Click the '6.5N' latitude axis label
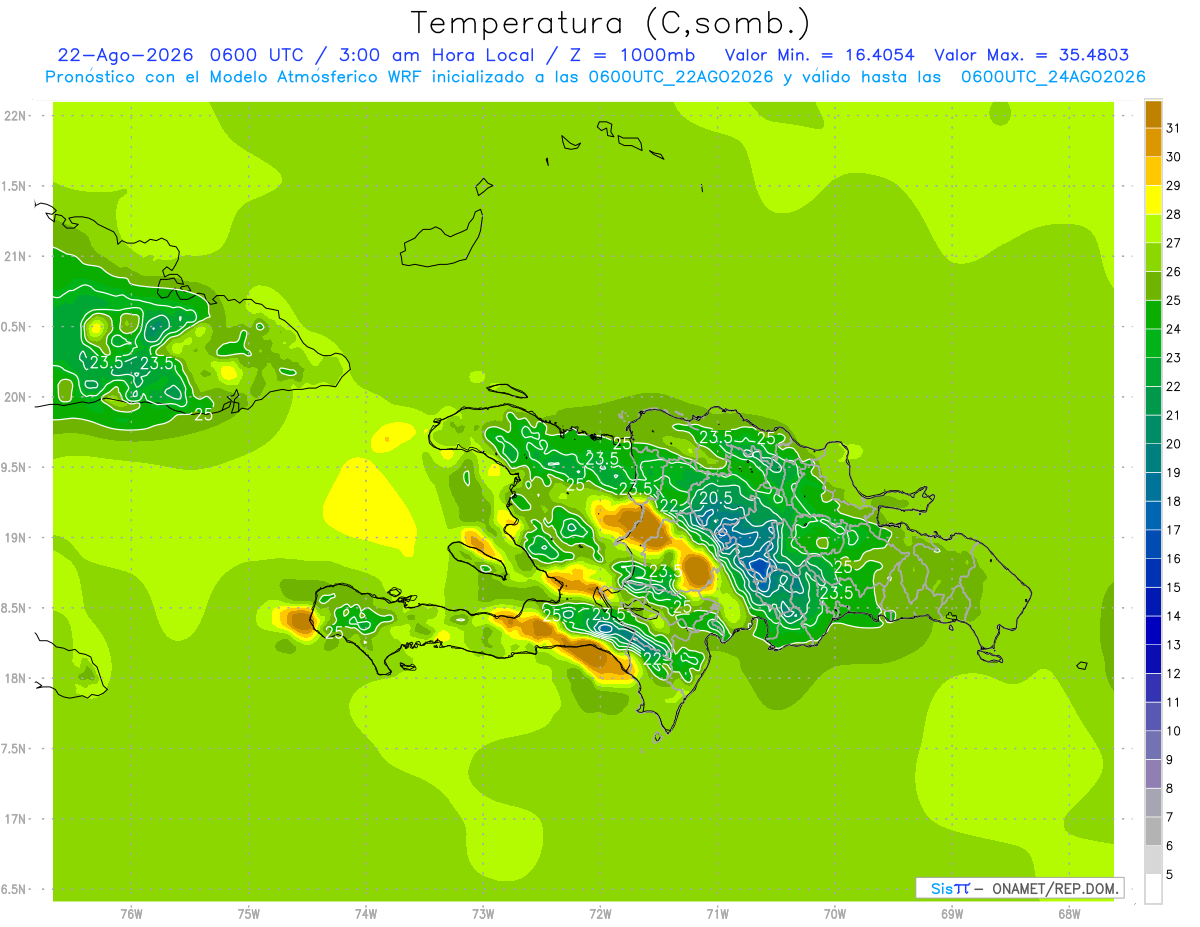The image size is (1200, 927). [15, 889]
